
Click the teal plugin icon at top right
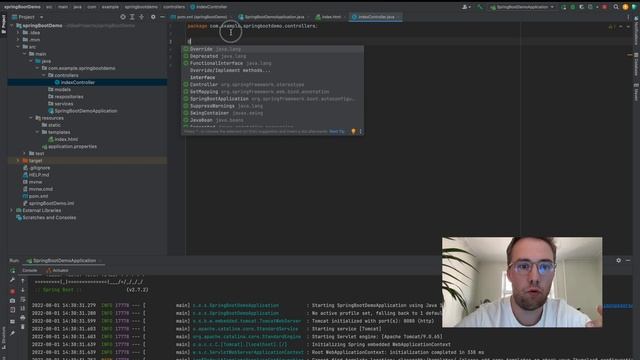click(x=634, y=7)
